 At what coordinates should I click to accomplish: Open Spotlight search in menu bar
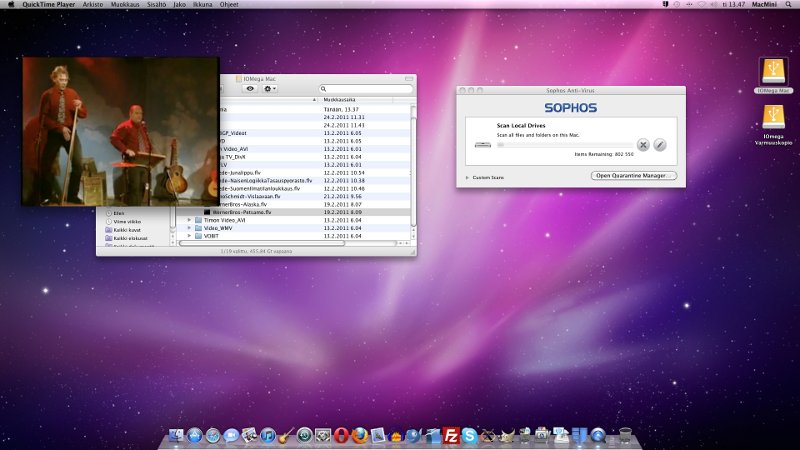789,4
